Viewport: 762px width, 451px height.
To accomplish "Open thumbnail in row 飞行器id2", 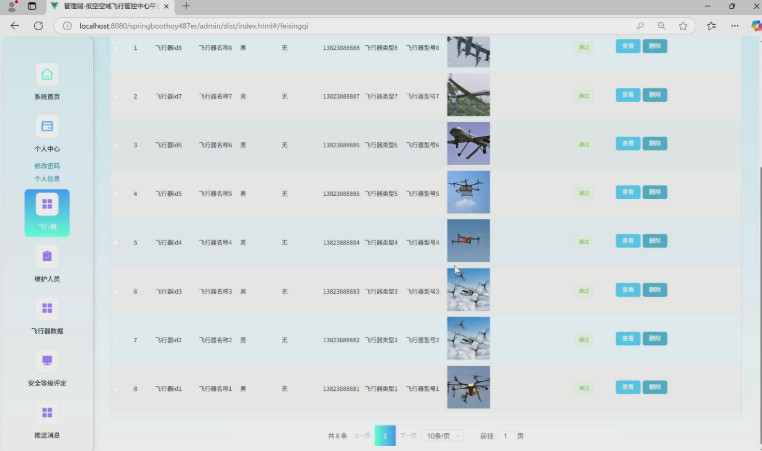I will [468, 338].
